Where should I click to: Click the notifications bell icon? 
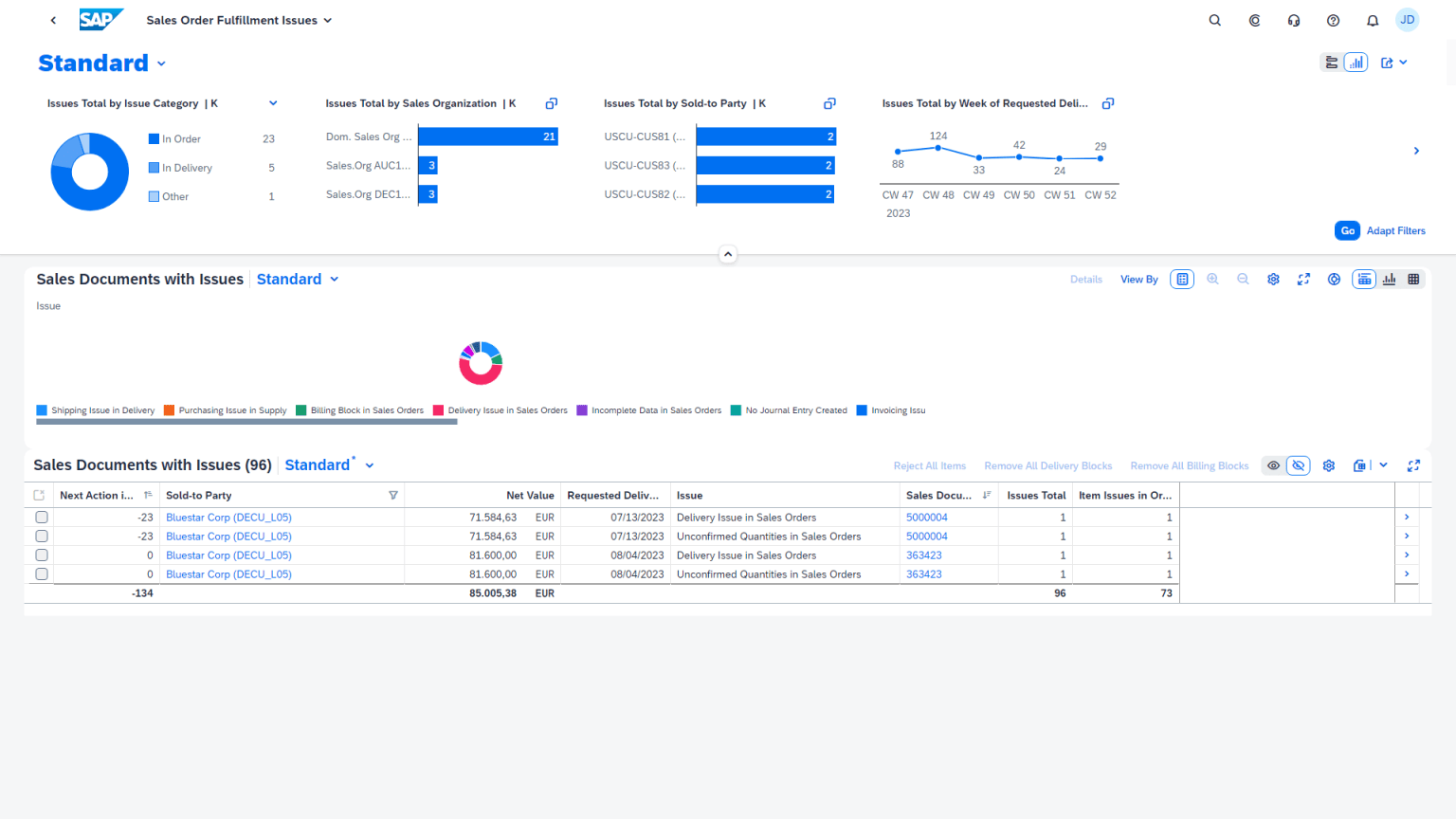[1372, 20]
